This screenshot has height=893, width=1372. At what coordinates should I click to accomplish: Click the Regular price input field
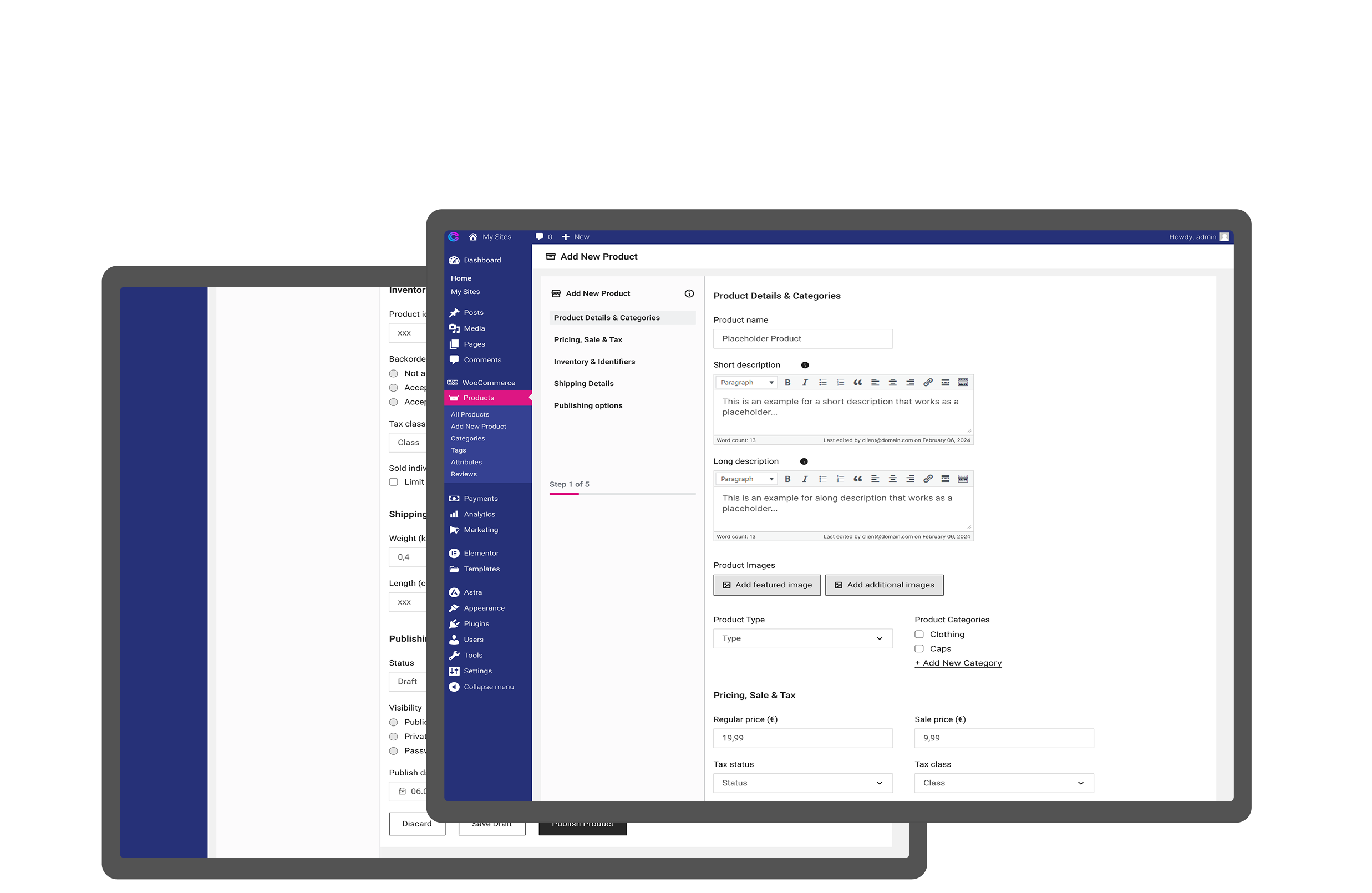pyautogui.click(x=802, y=738)
